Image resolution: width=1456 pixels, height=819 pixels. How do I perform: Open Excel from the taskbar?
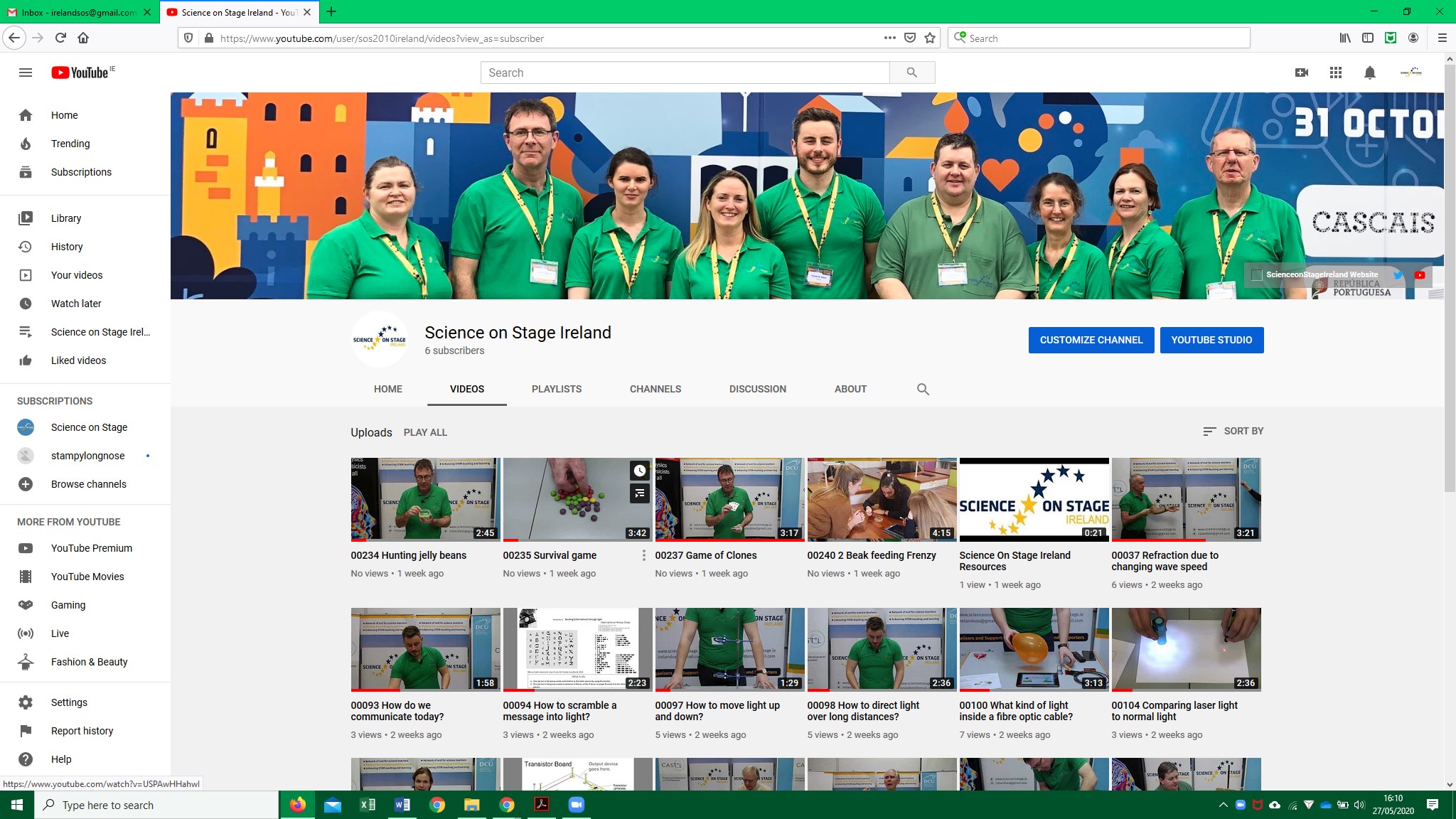point(368,805)
